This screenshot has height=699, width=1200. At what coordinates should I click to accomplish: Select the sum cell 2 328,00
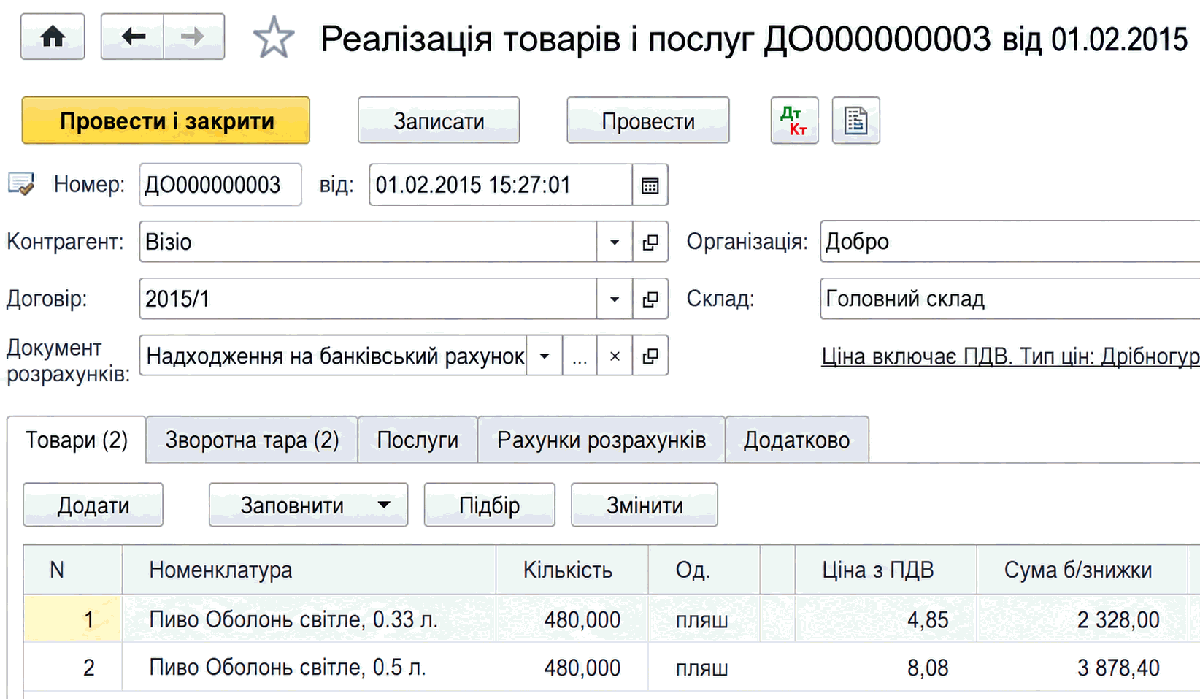pos(1082,620)
